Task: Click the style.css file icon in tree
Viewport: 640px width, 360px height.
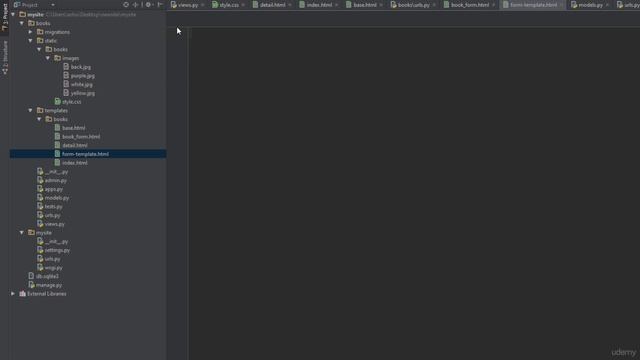Action: coord(58,102)
